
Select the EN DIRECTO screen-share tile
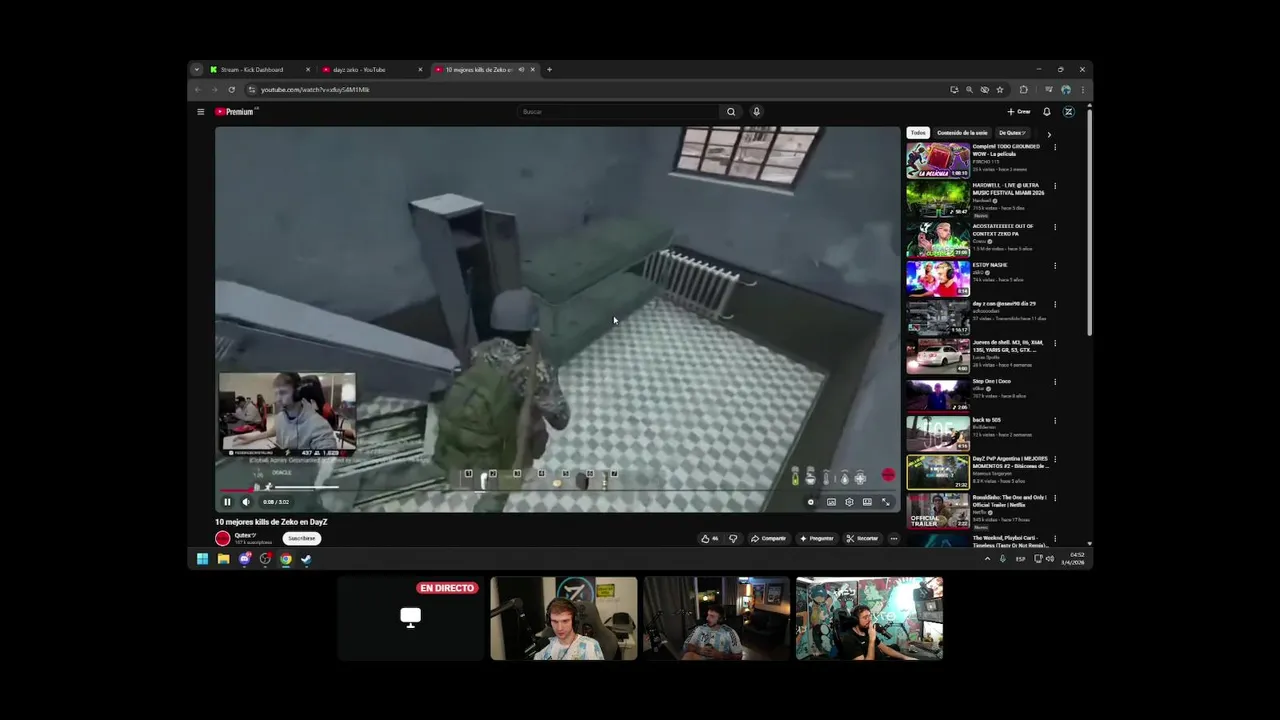click(x=410, y=618)
